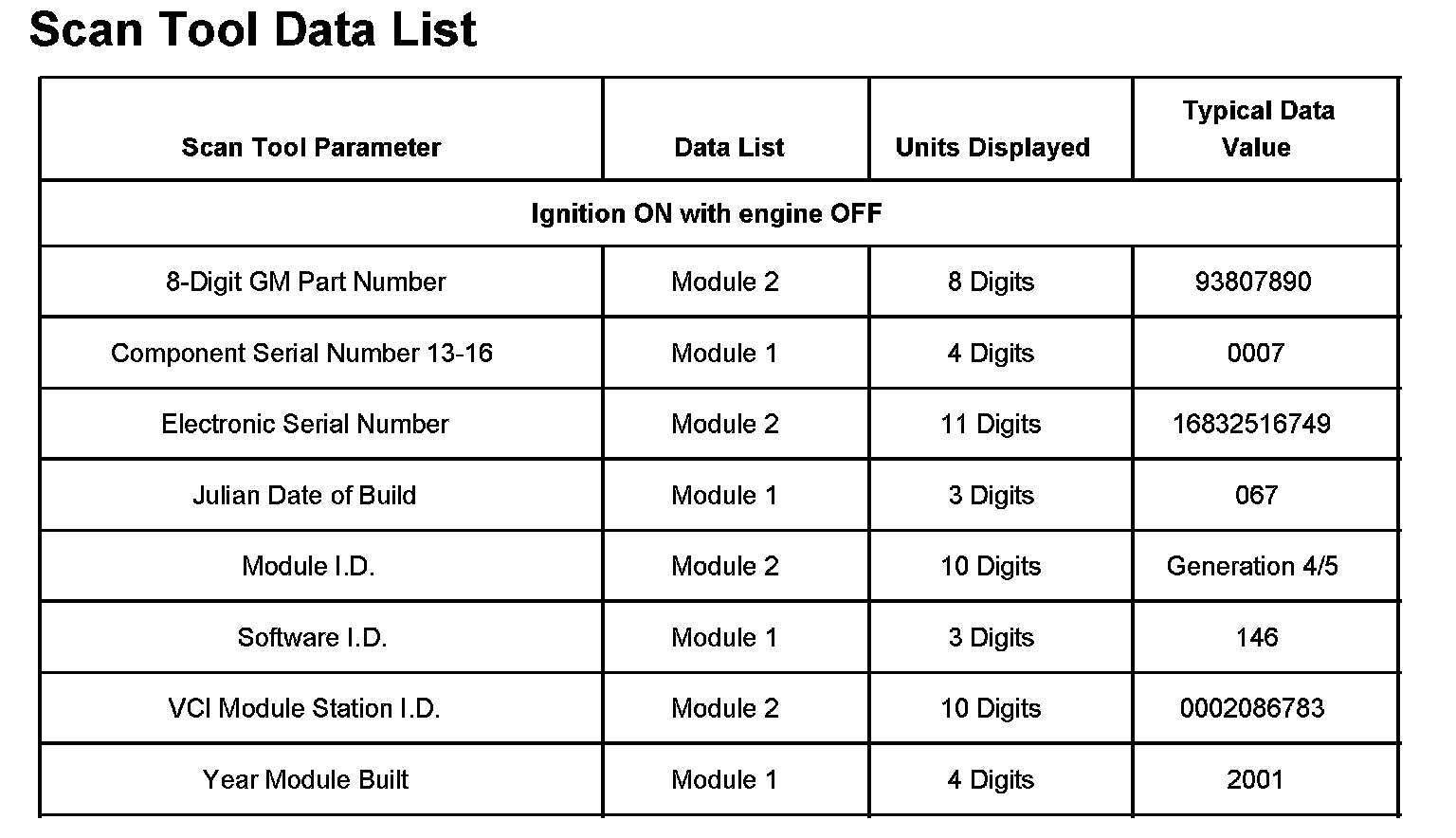This screenshot has width=1456, height=838.
Task: Select the value 16832516749
Action: pyautogui.click(x=1251, y=424)
